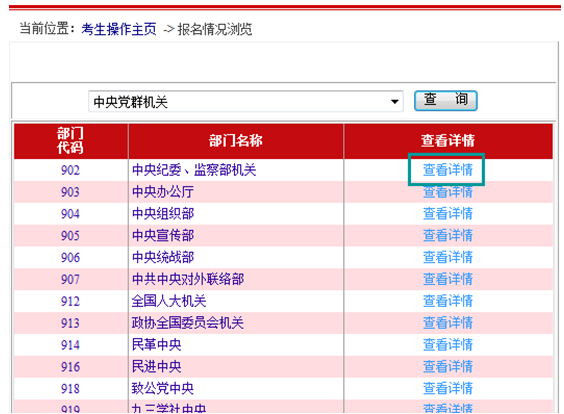Open 查看详情 for 致公党中央 row
The image size is (564, 414).
447,388
